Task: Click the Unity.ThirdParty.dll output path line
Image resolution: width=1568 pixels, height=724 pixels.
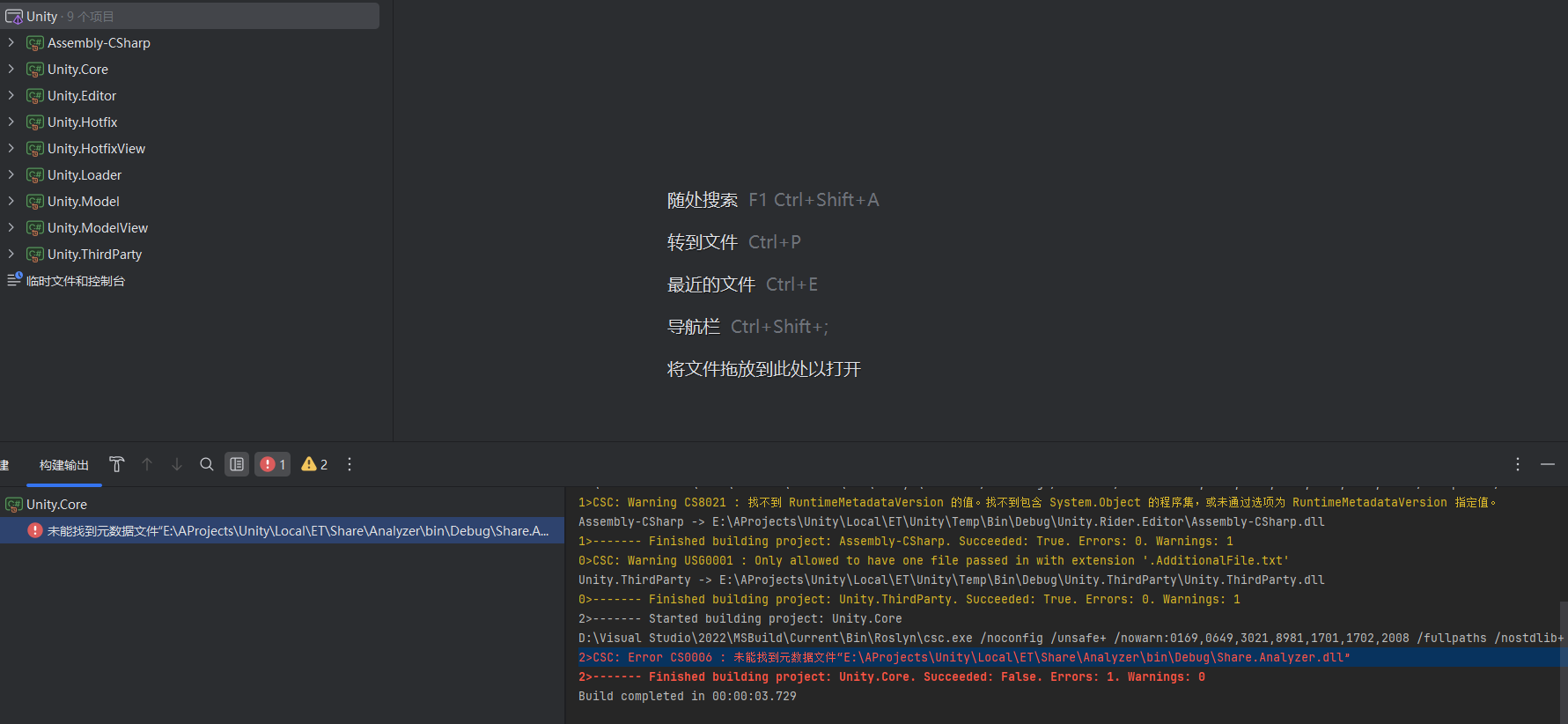Action: point(952,580)
